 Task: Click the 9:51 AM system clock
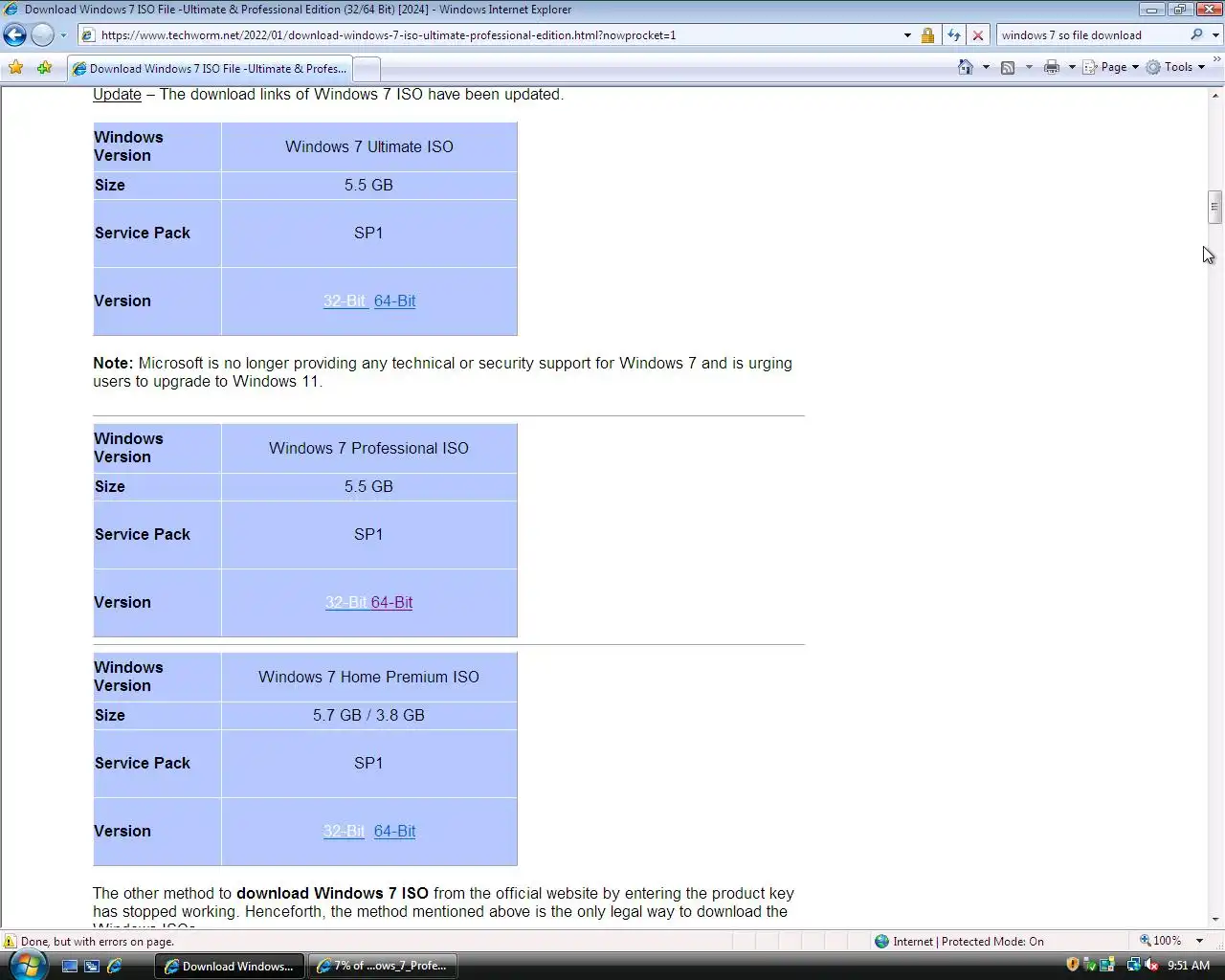click(x=1189, y=966)
